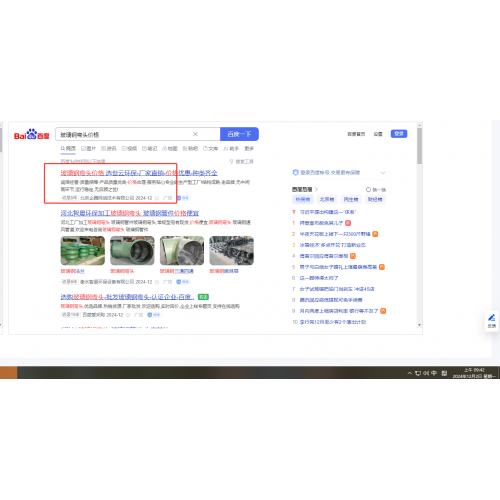Open hot search item ranked 1

tap(321, 223)
